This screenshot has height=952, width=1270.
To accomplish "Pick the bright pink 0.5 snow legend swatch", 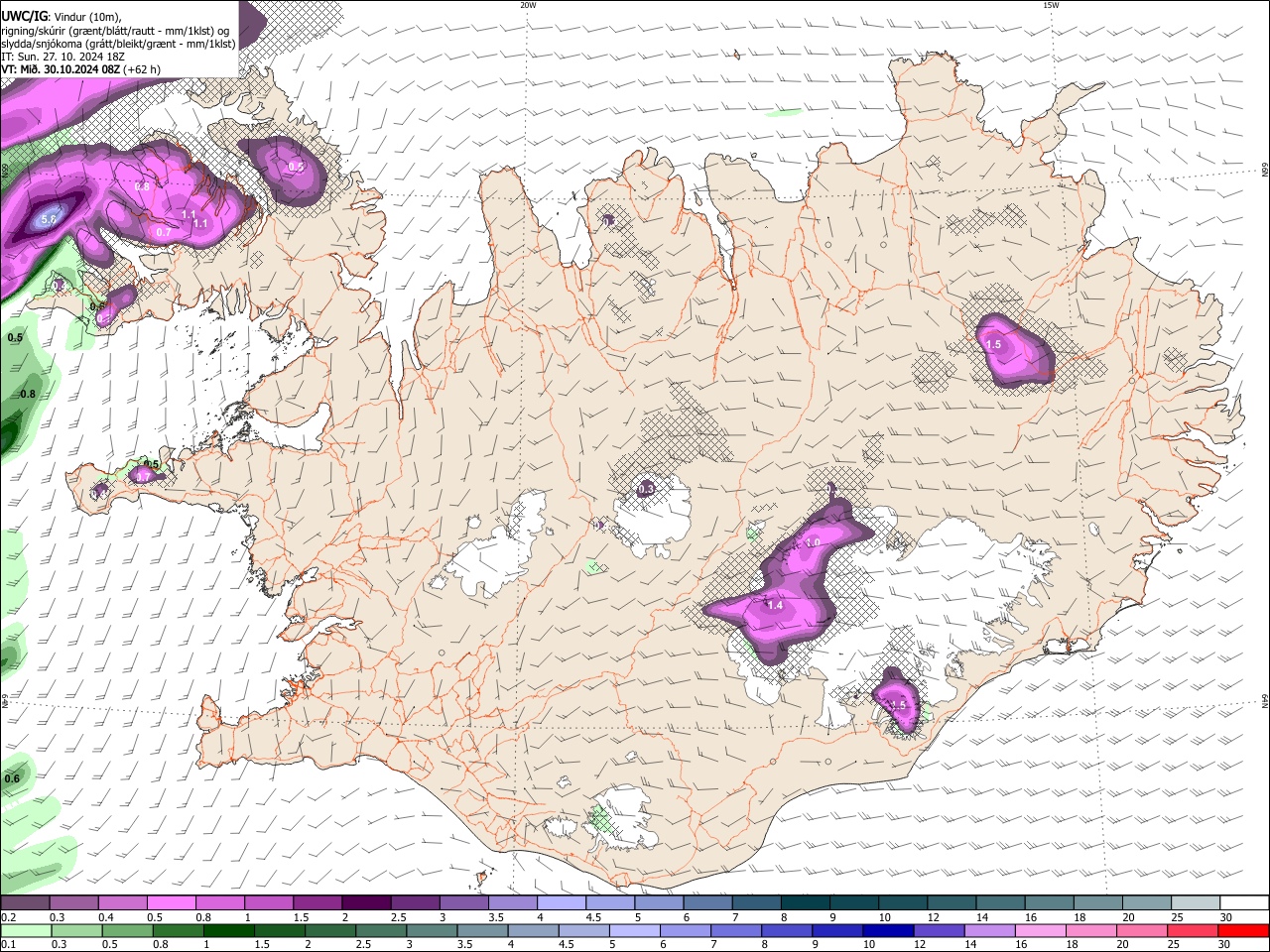I will coord(172,902).
